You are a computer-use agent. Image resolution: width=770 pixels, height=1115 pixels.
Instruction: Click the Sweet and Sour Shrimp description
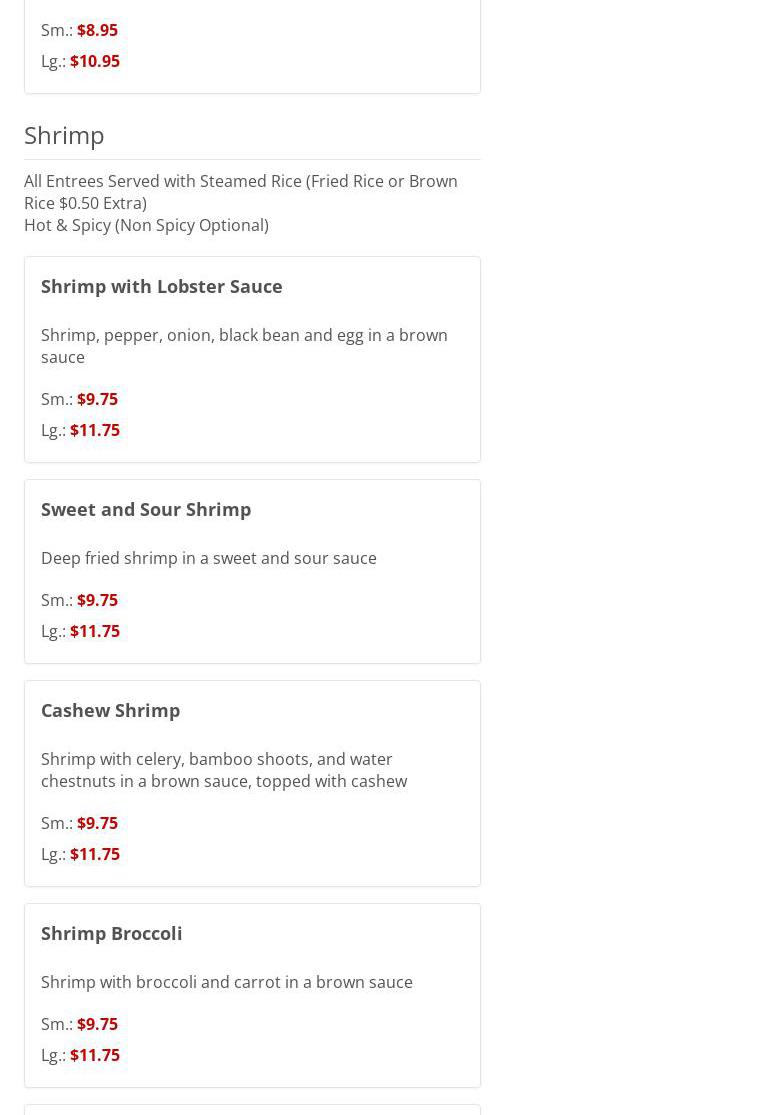click(208, 558)
